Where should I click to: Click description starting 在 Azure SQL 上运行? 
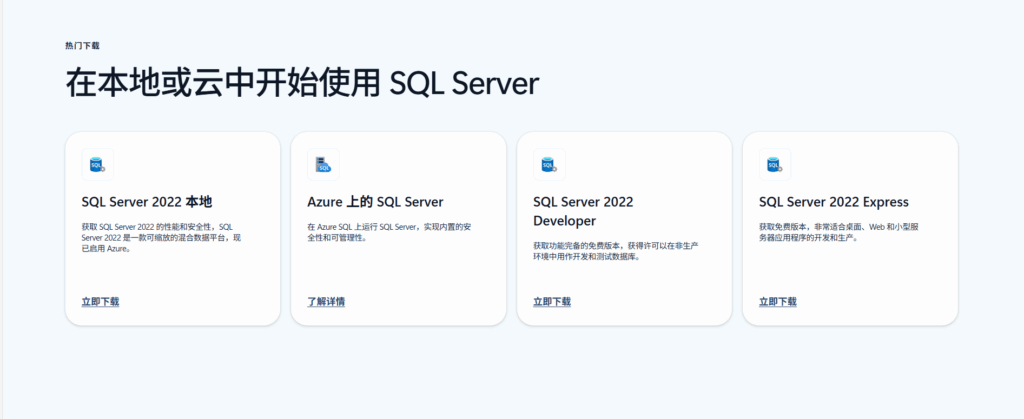pos(389,232)
